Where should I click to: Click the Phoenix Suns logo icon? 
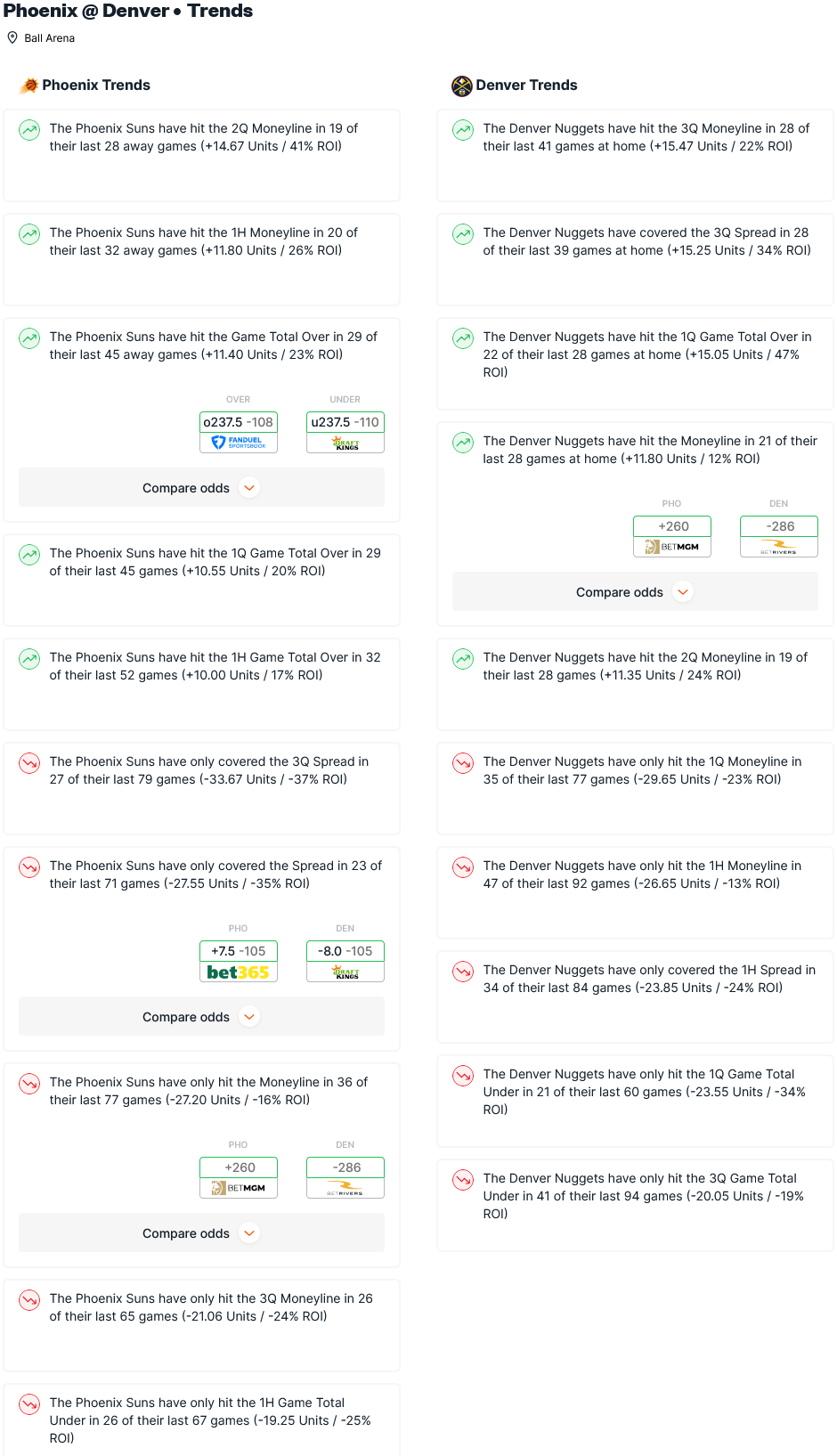tap(29, 85)
